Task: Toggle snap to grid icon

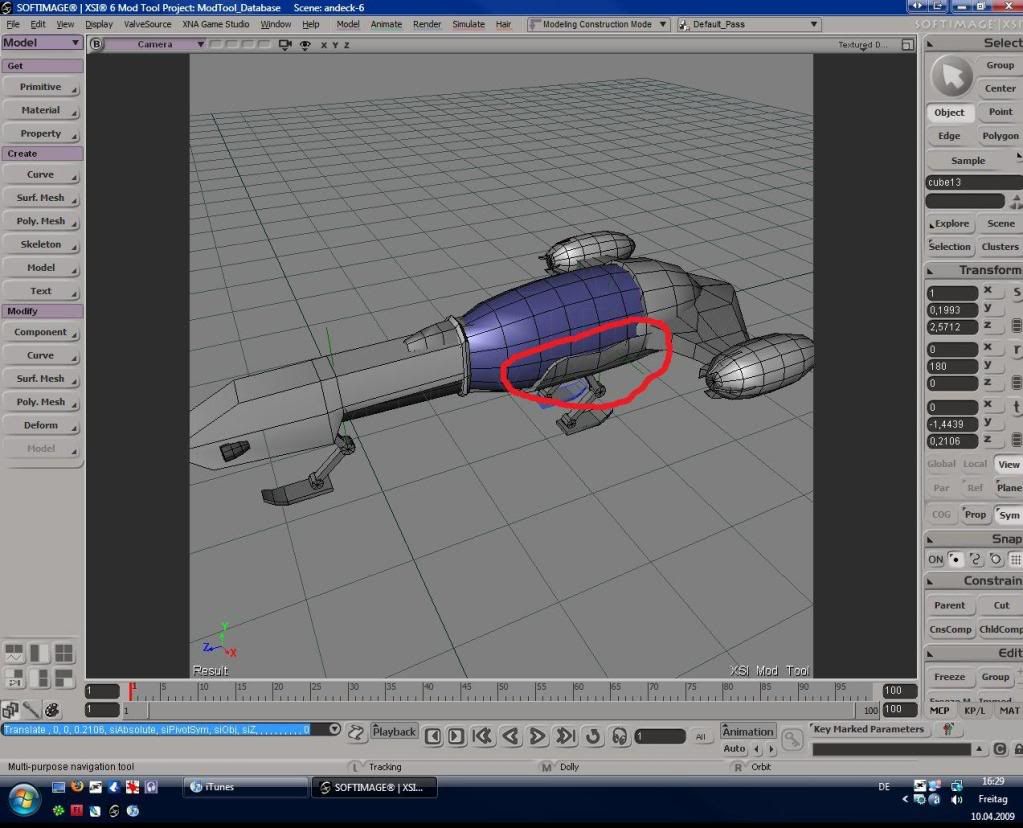Action: pyautogui.click(x=1015, y=559)
